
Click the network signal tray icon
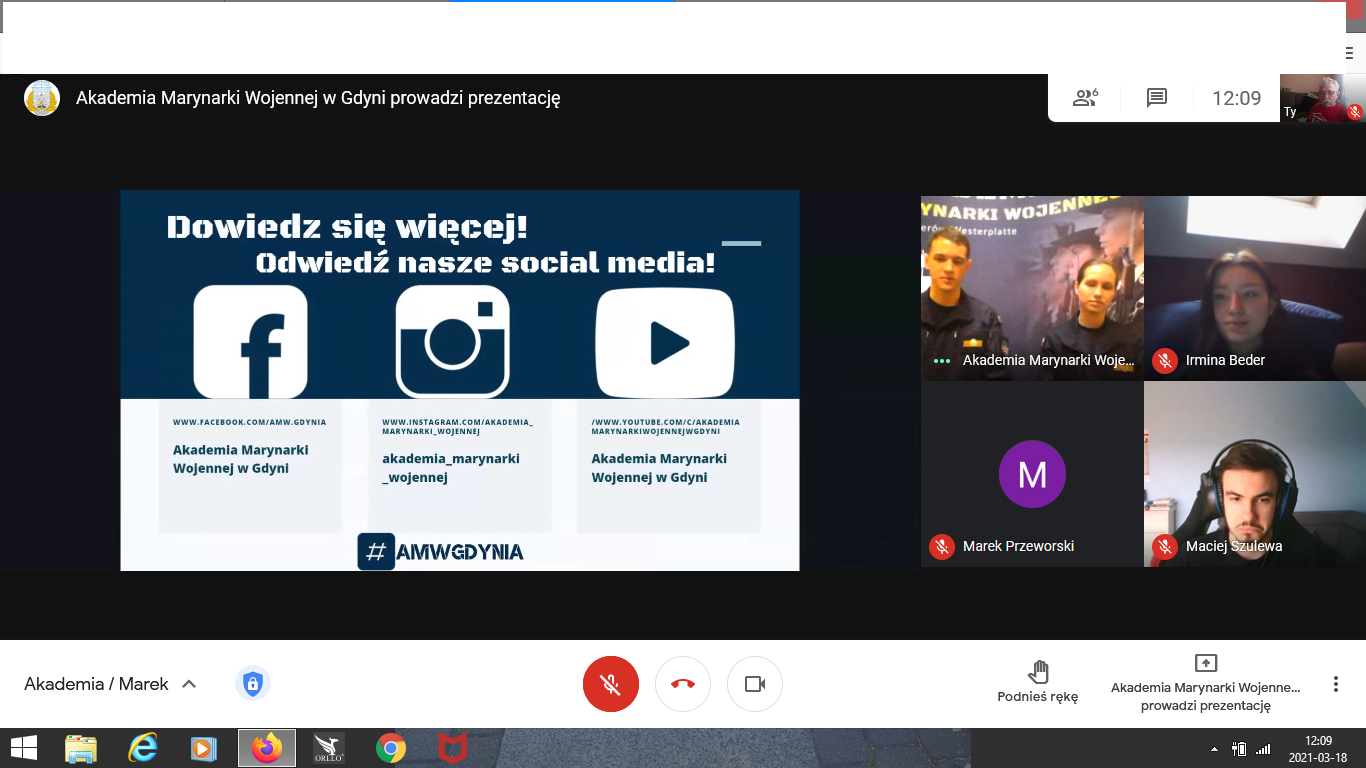(x=1263, y=749)
